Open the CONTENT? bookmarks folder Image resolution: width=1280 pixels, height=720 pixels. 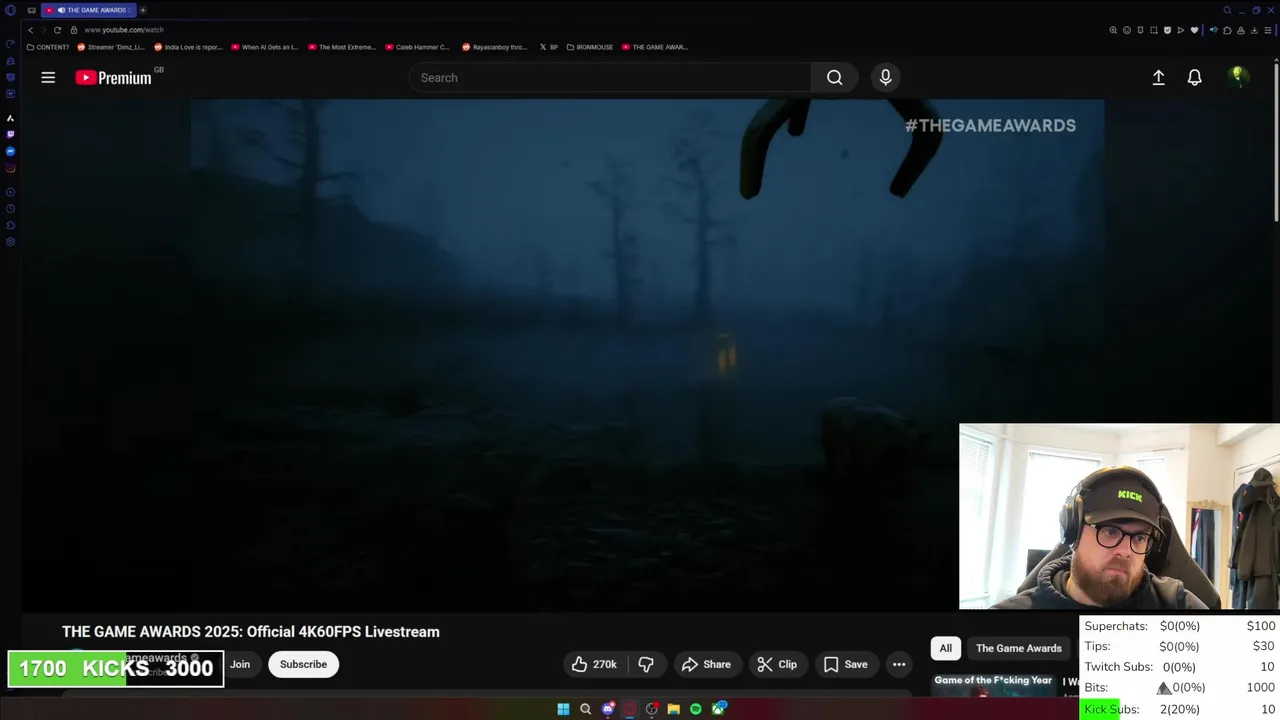[x=48, y=47]
